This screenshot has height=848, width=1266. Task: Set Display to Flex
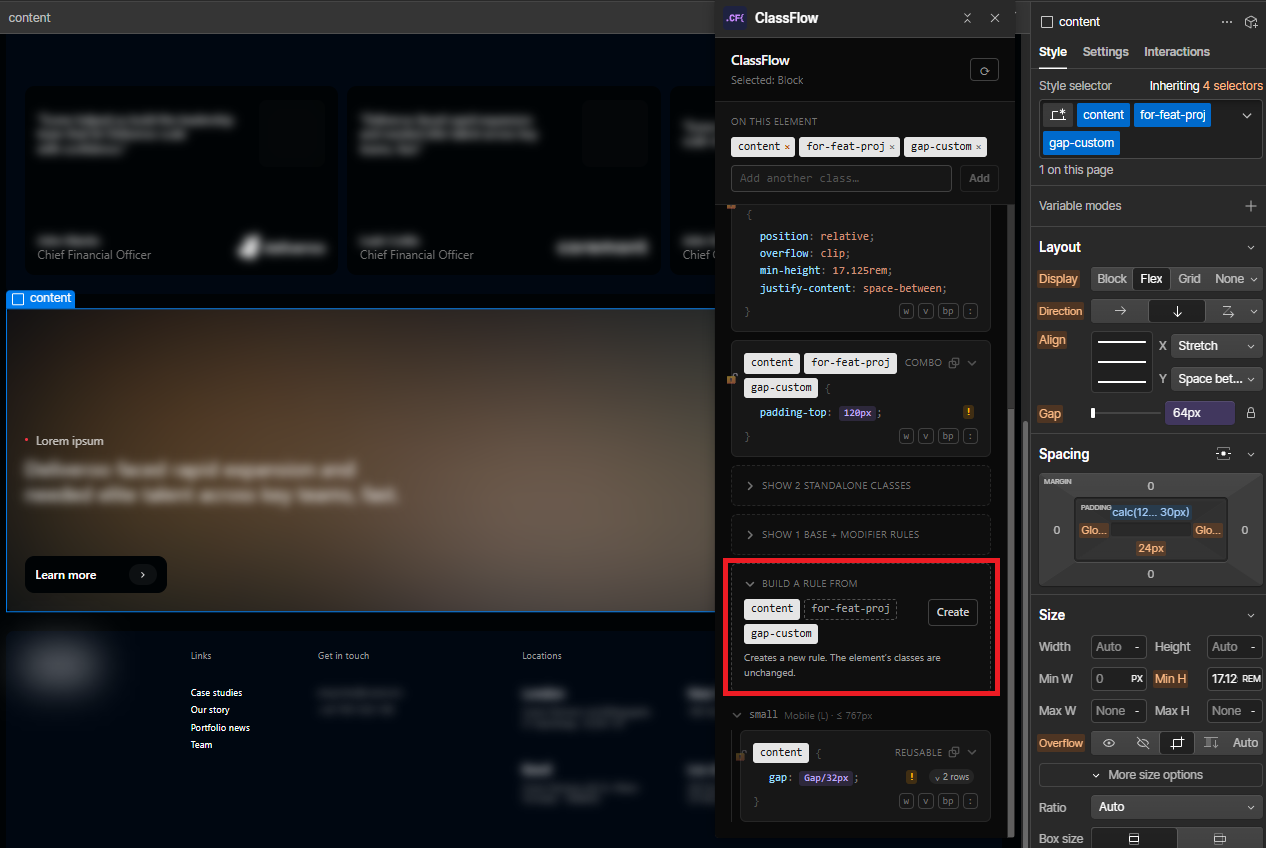[x=1151, y=279]
